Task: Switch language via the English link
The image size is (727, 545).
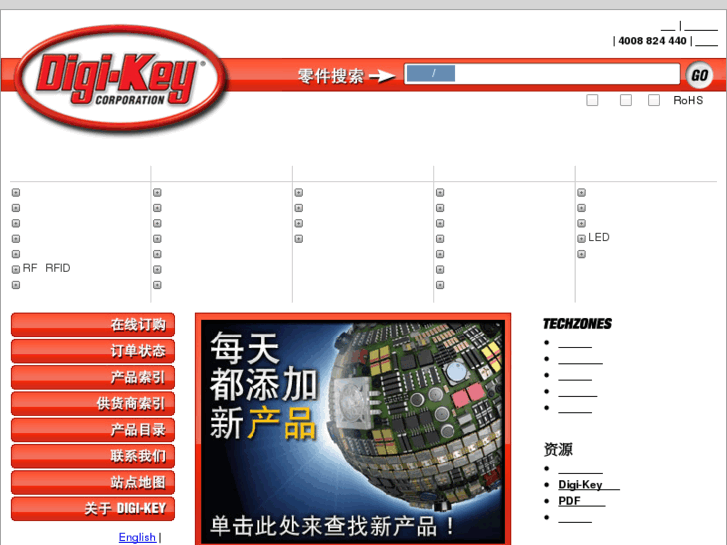Action: (x=137, y=537)
